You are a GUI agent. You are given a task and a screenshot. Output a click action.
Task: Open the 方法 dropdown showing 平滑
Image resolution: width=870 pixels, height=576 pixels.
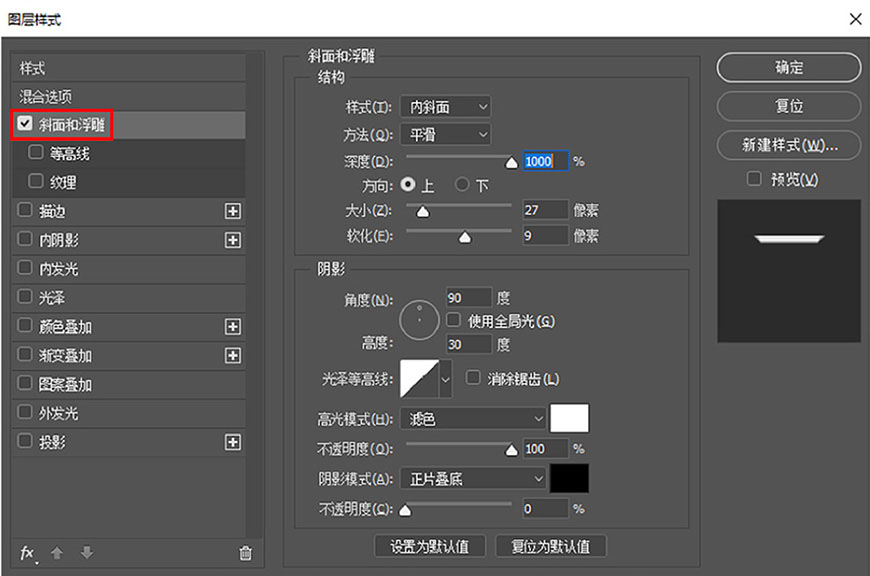tap(445, 134)
